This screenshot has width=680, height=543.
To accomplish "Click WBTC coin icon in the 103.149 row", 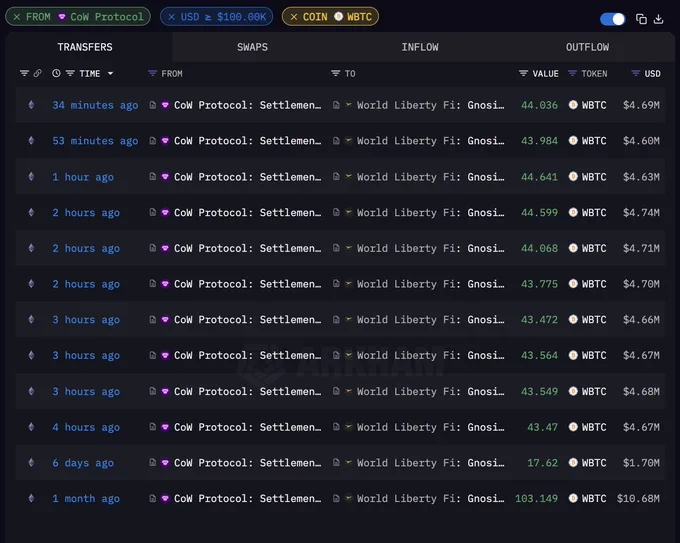I will [573, 498].
